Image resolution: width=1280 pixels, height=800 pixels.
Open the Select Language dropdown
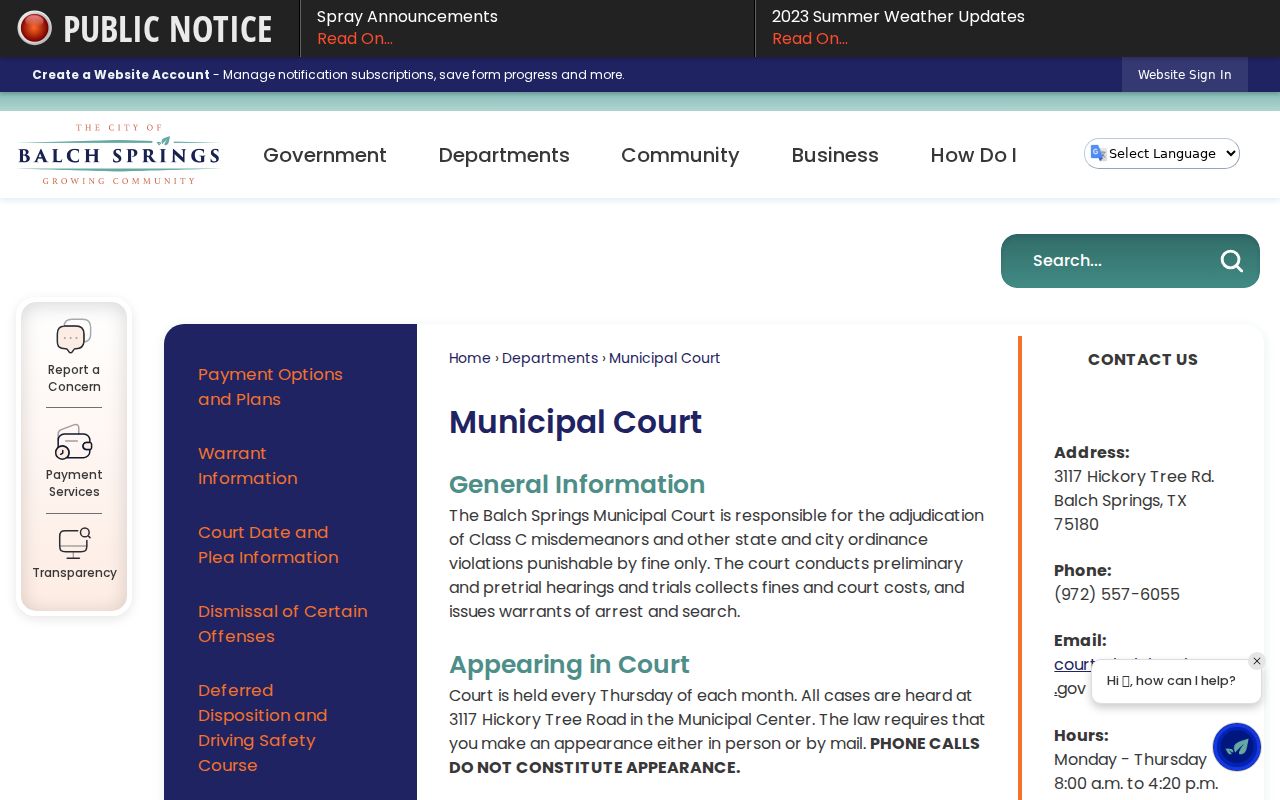point(1162,153)
